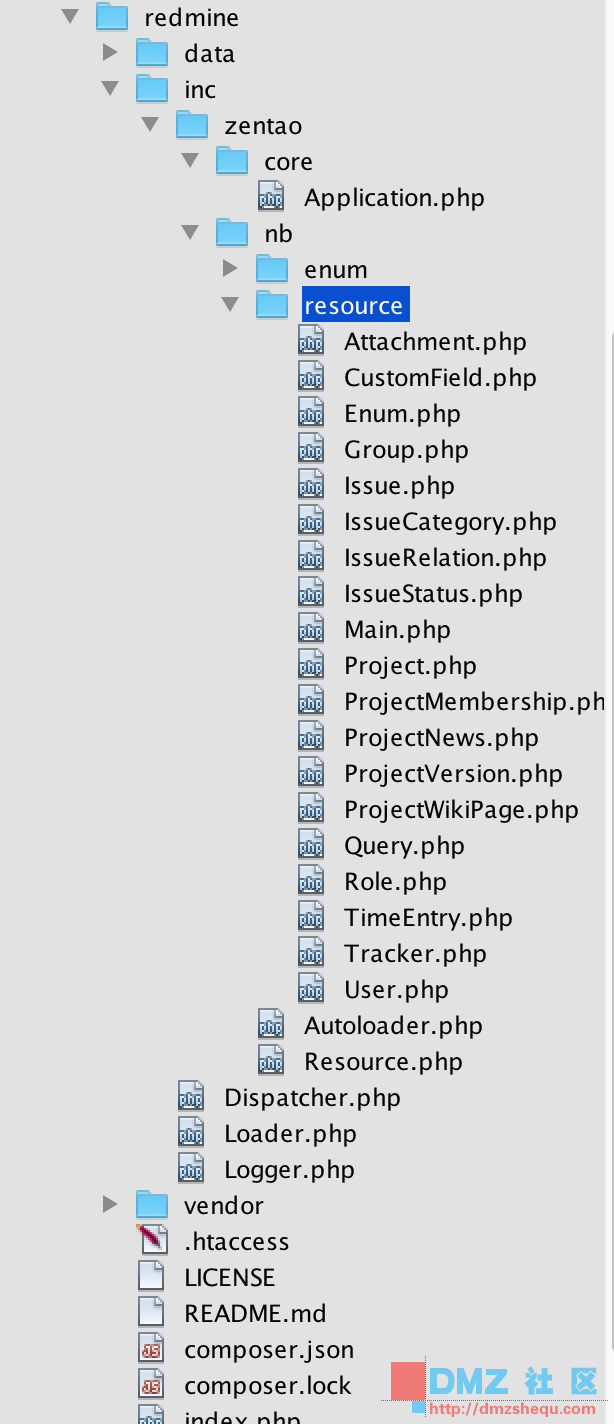
Task: Expand the enum folder
Action: coord(230,269)
